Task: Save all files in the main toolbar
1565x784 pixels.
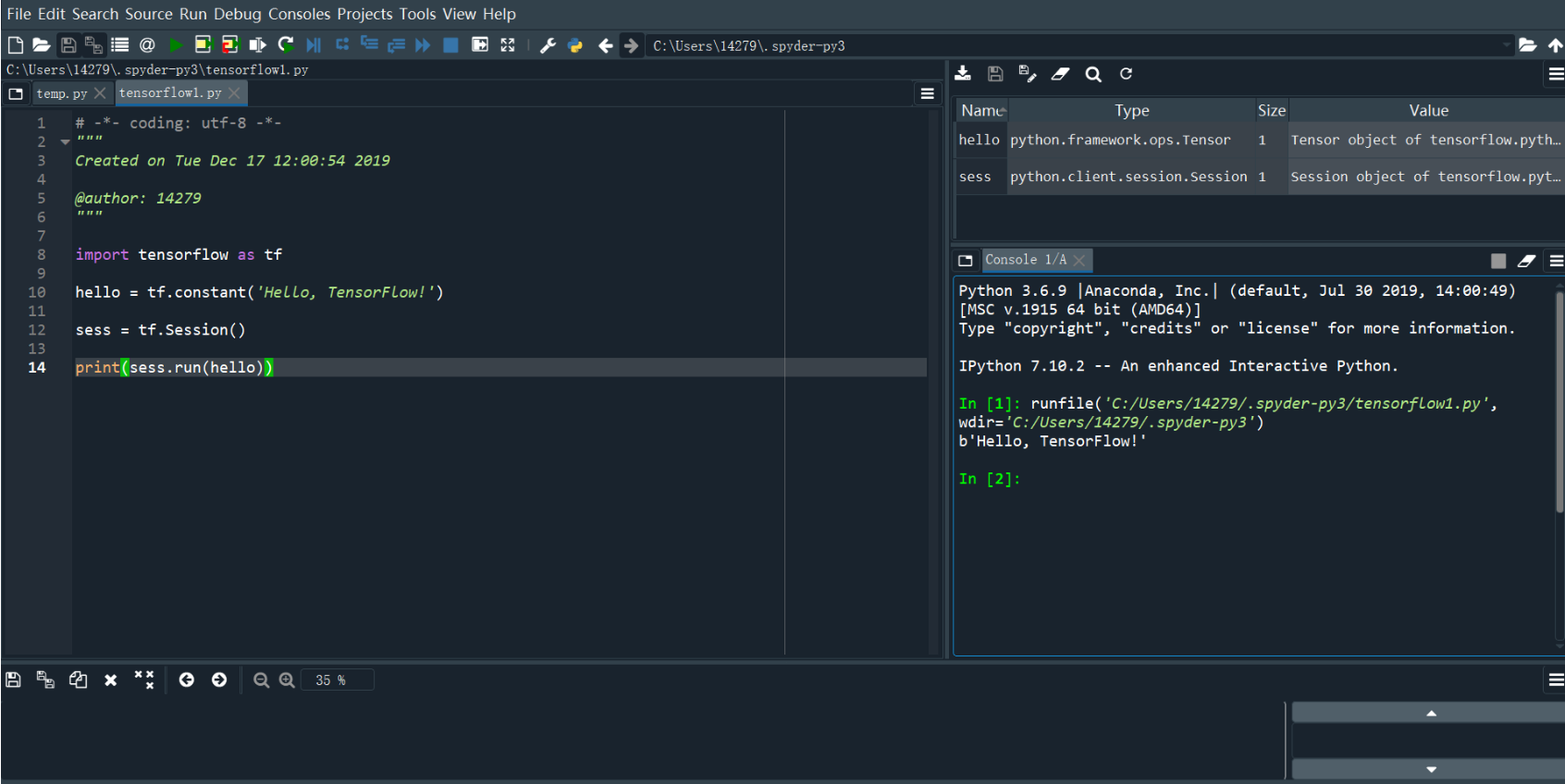Action: pyautogui.click(x=93, y=45)
